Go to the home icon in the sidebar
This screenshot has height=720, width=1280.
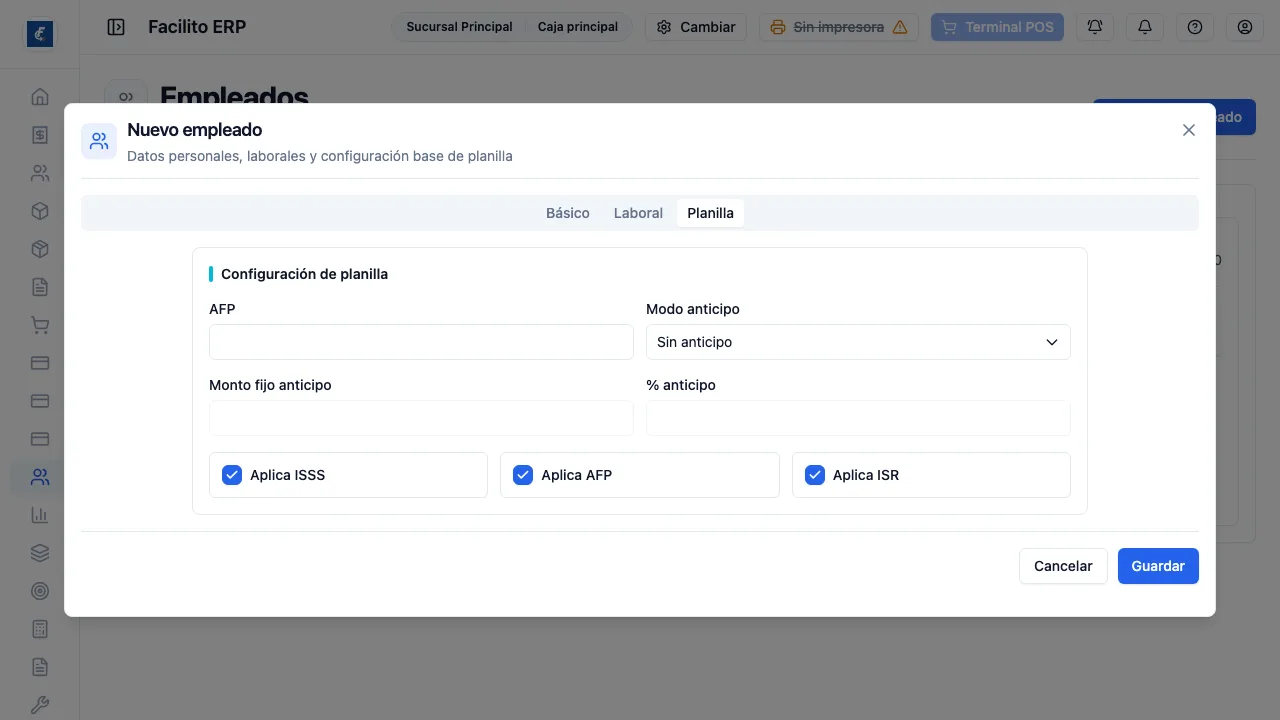point(40,97)
